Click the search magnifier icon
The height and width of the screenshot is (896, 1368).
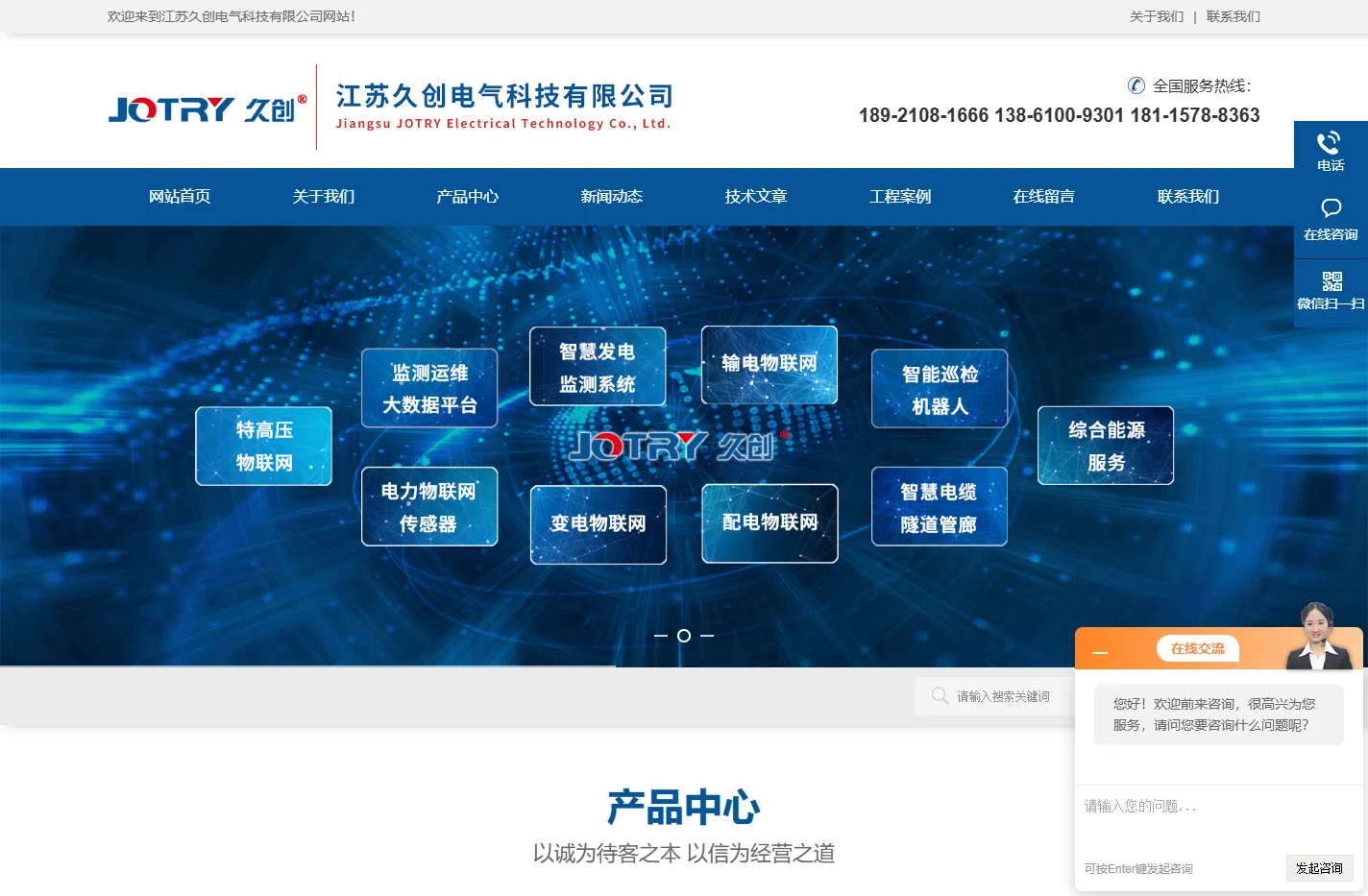click(940, 695)
